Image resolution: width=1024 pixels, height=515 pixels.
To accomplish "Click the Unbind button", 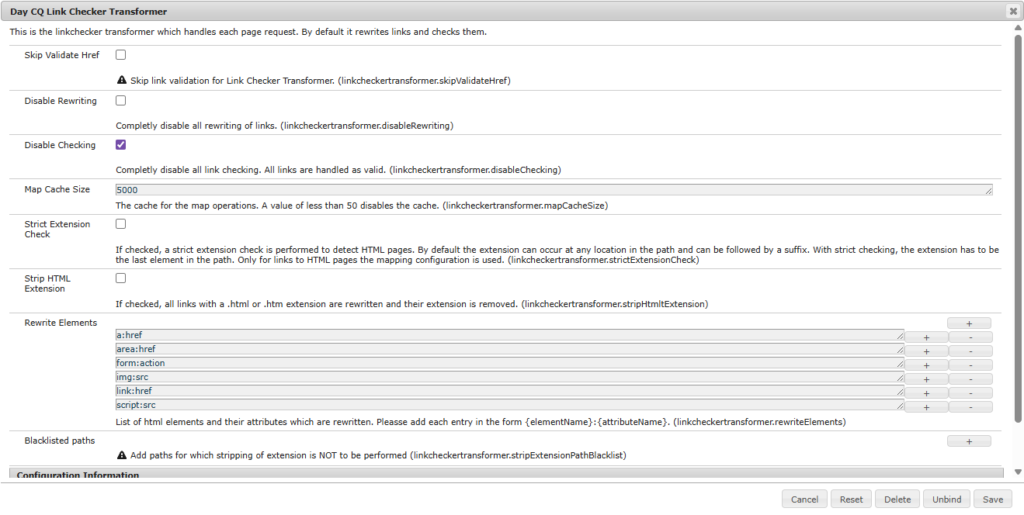I will (947, 499).
